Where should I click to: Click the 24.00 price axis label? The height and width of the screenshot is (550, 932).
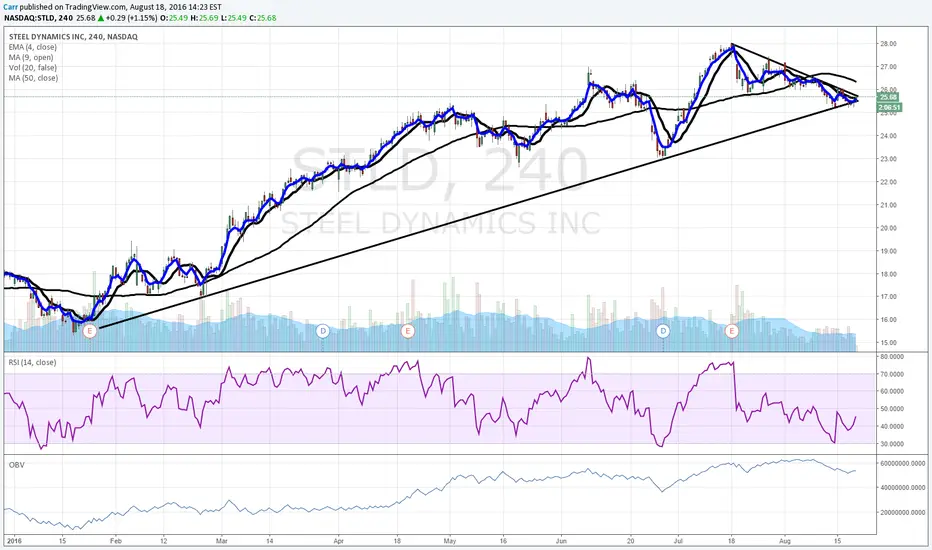888,136
